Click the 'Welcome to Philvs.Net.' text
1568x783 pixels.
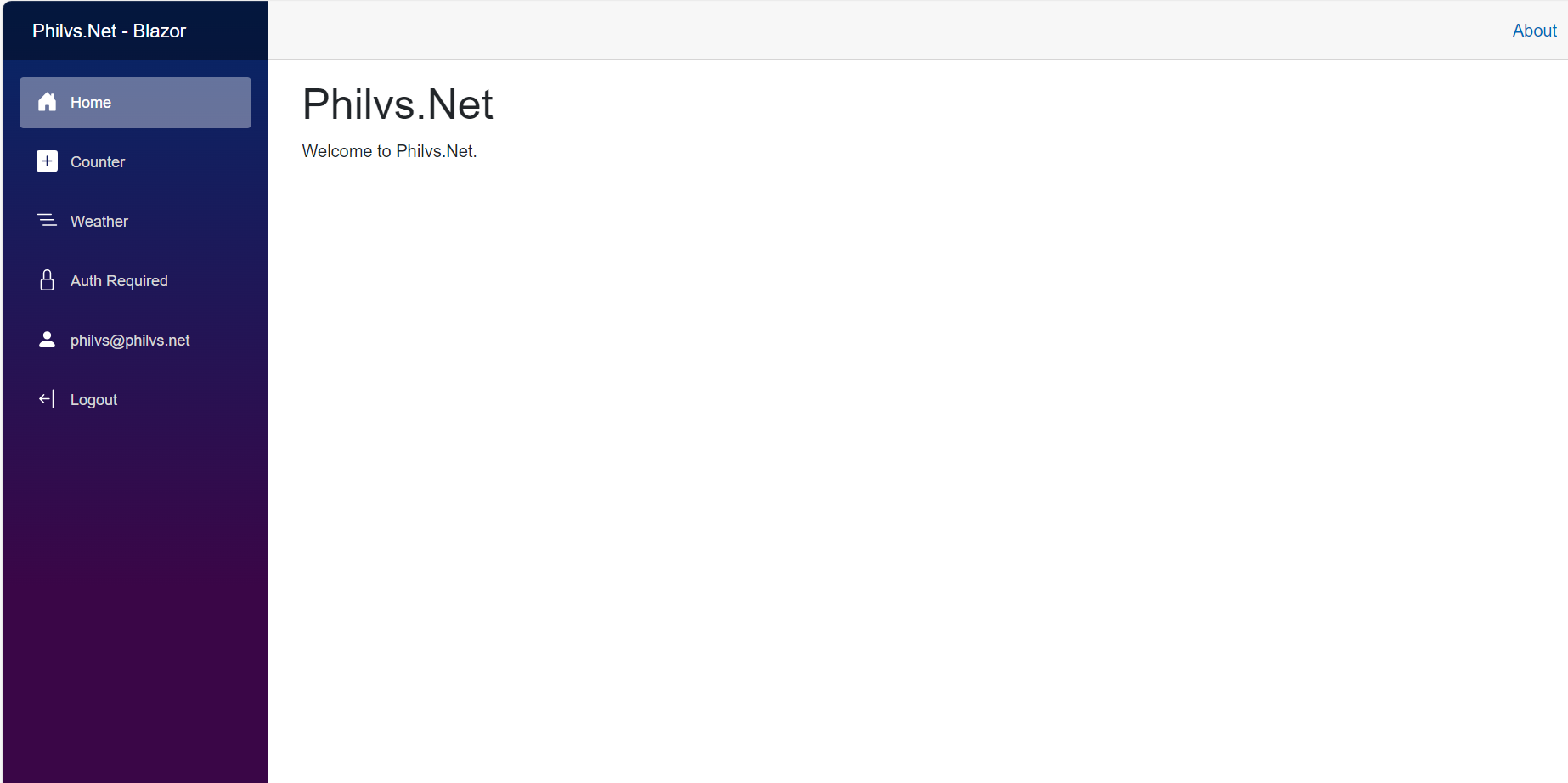[389, 151]
